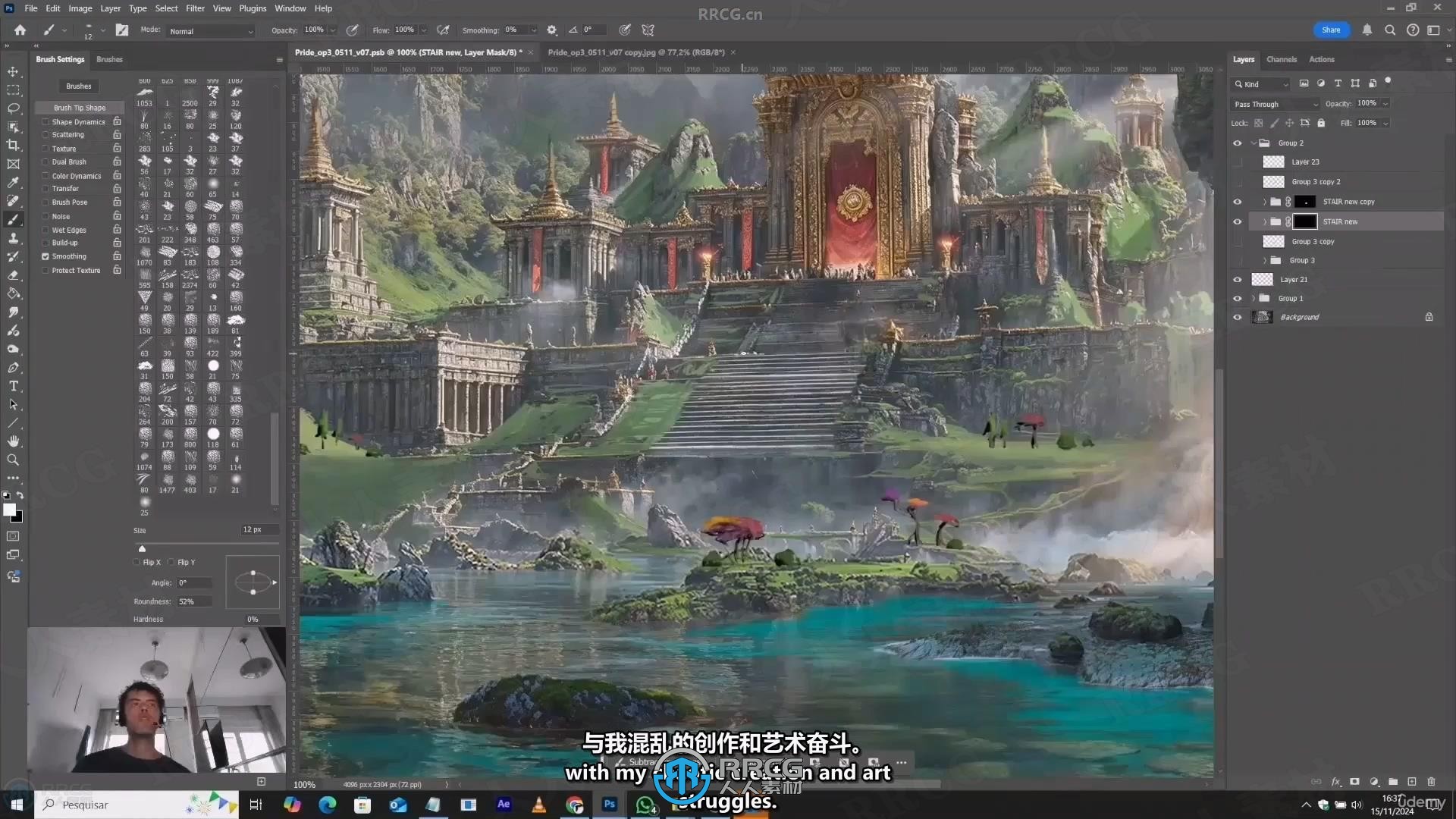Toggle visibility of STAIR new copy
The image size is (1456, 819).
pyautogui.click(x=1238, y=202)
